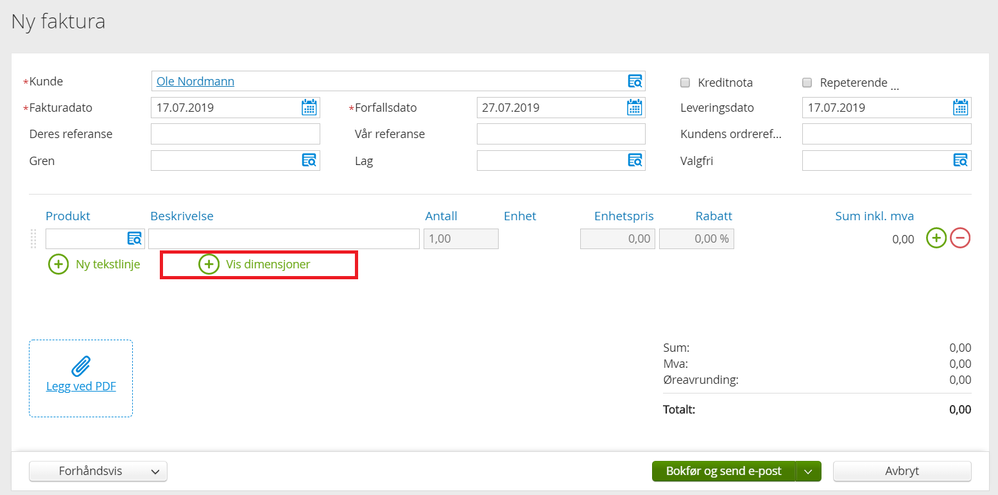Open lookup icon in Valgfri field

(960, 160)
